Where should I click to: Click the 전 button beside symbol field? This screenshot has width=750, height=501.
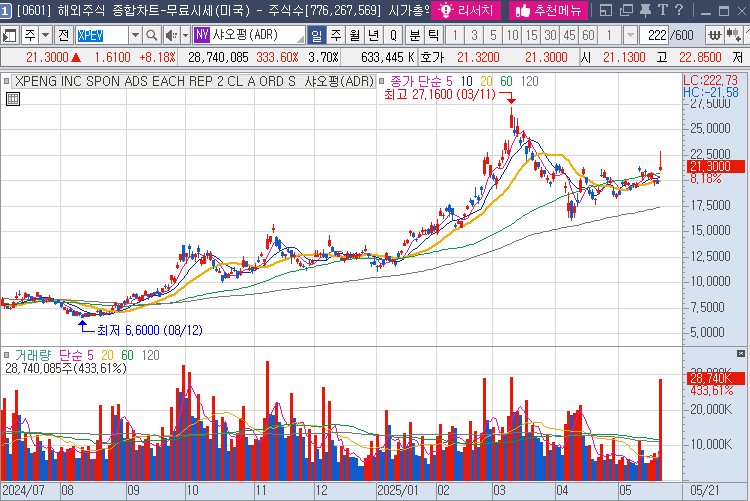[64, 35]
